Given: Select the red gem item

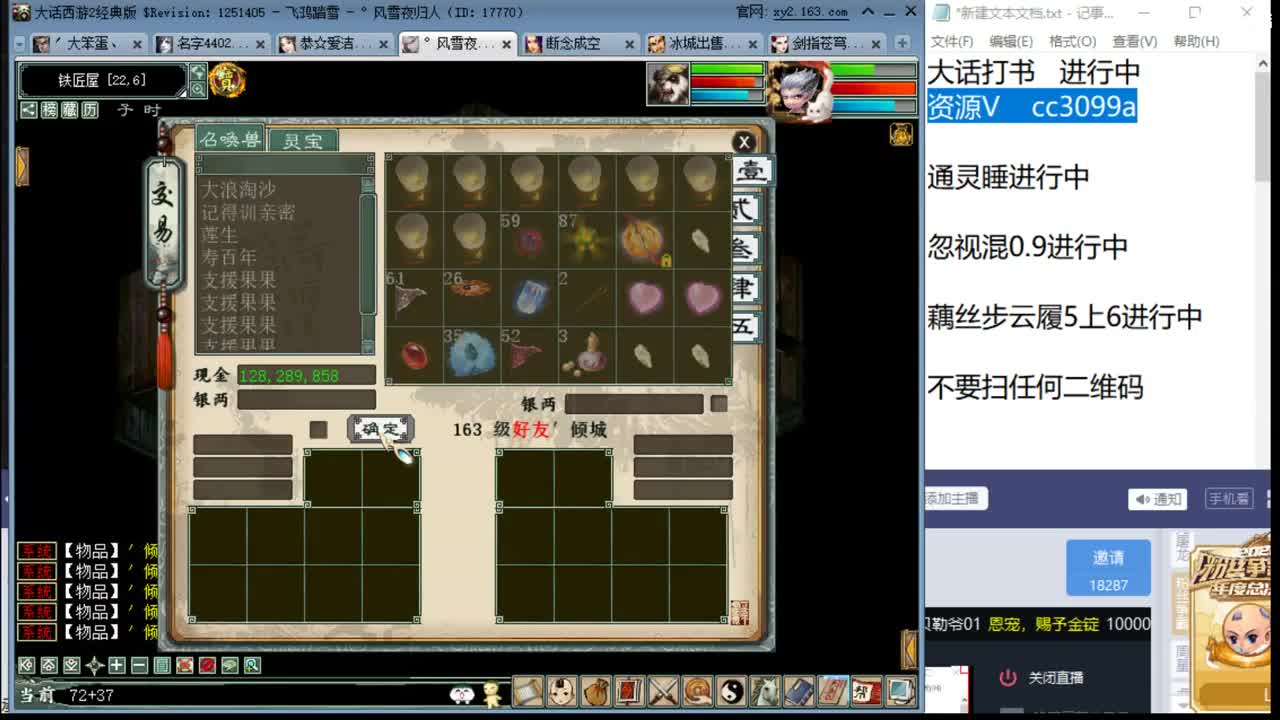Looking at the screenshot, I should coord(413,355).
